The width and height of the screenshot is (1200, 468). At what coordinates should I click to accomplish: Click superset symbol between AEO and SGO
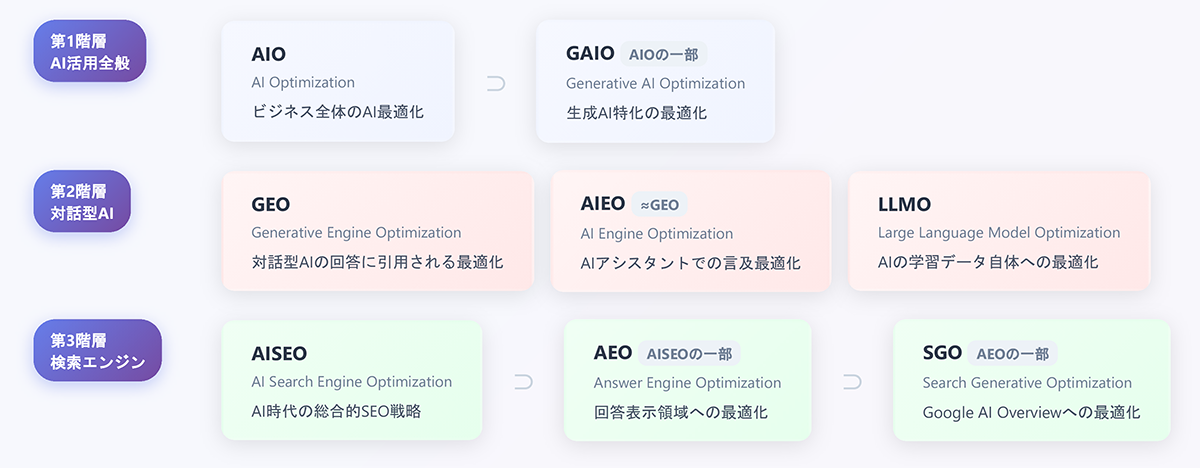852,381
